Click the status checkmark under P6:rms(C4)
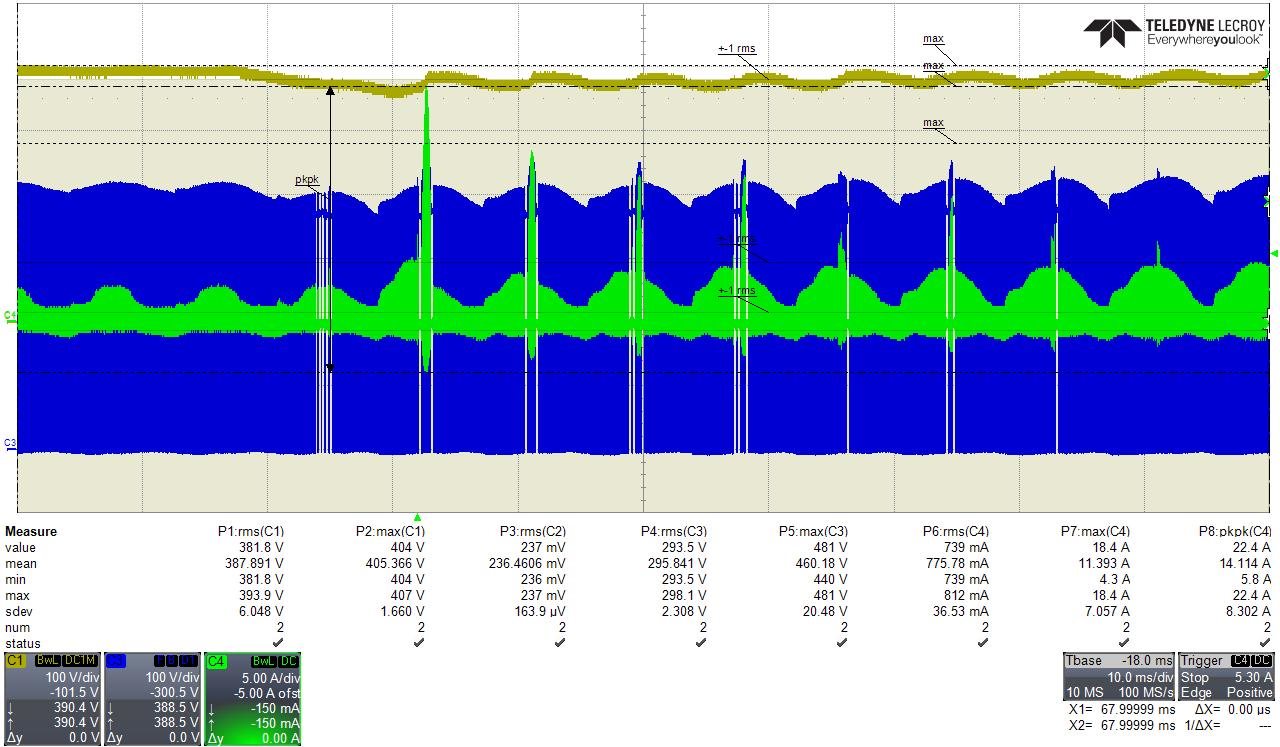The height and width of the screenshot is (747, 1280). pyautogui.click(x=983, y=643)
